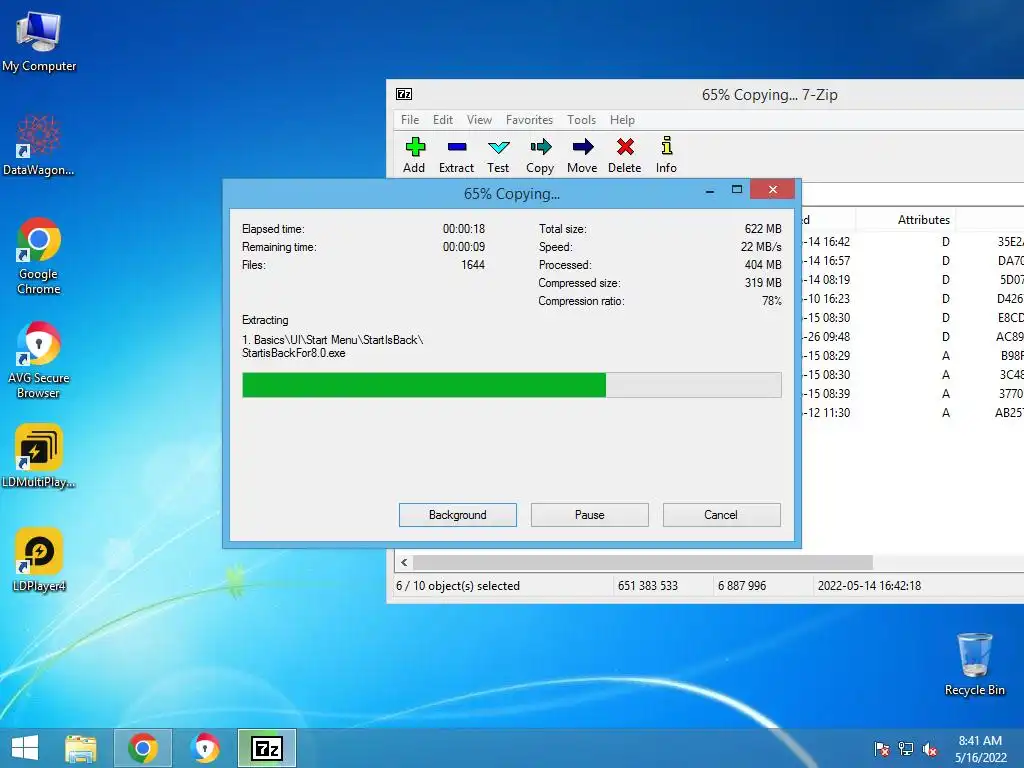The width and height of the screenshot is (1024, 768).
Task: Select the Google Chrome desktop icon
Action: click(x=39, y=256)
